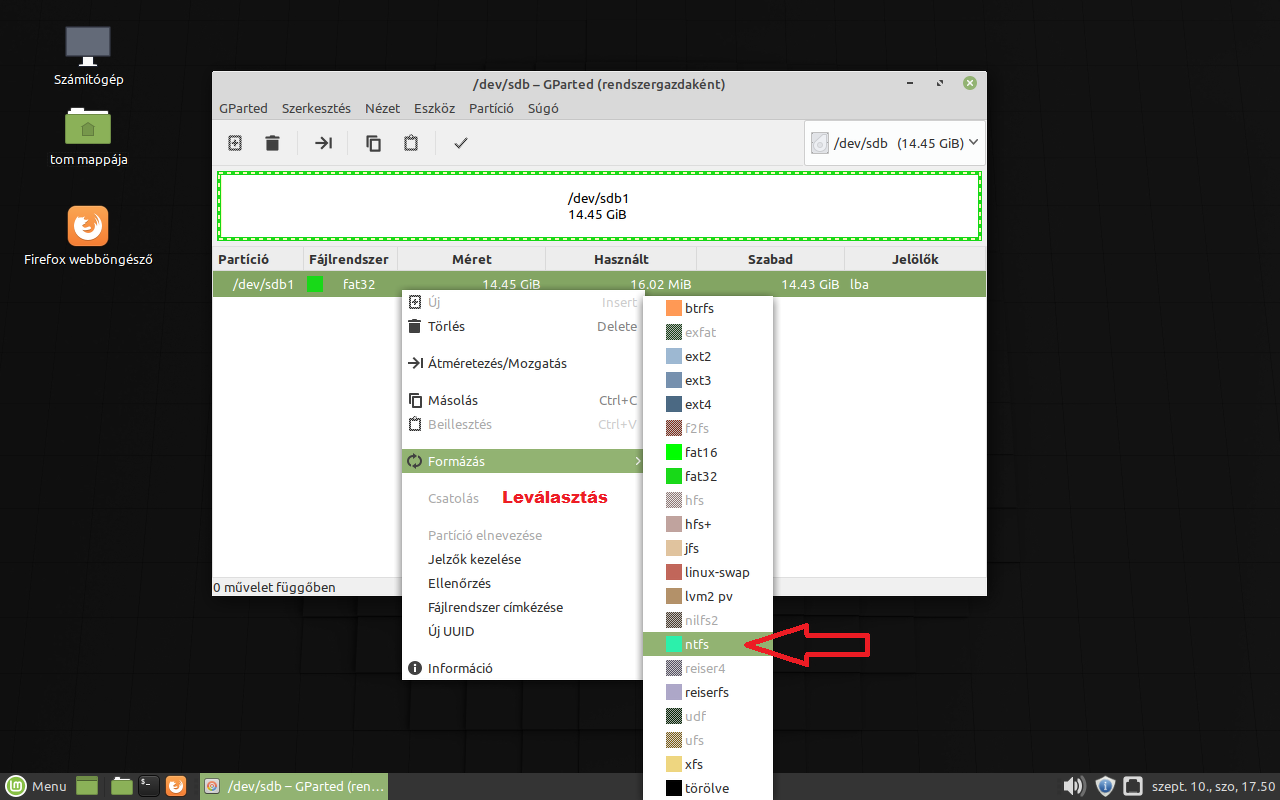The width and height of the screenshot is (1280, 800).
Task: Open the panel clock showing szept. 10.
Action: pos(1213,786)
